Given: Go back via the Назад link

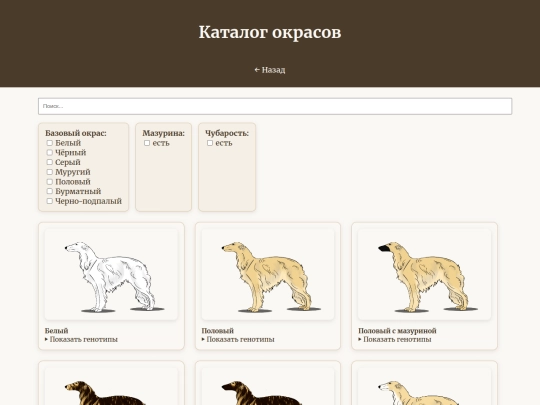Looking at the screenshot, I should tap(270, 70).
